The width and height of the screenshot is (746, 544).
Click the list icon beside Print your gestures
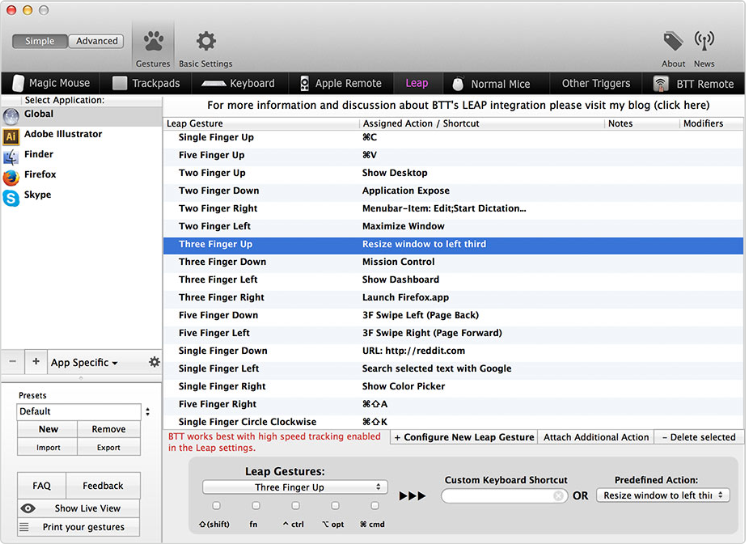24,527
